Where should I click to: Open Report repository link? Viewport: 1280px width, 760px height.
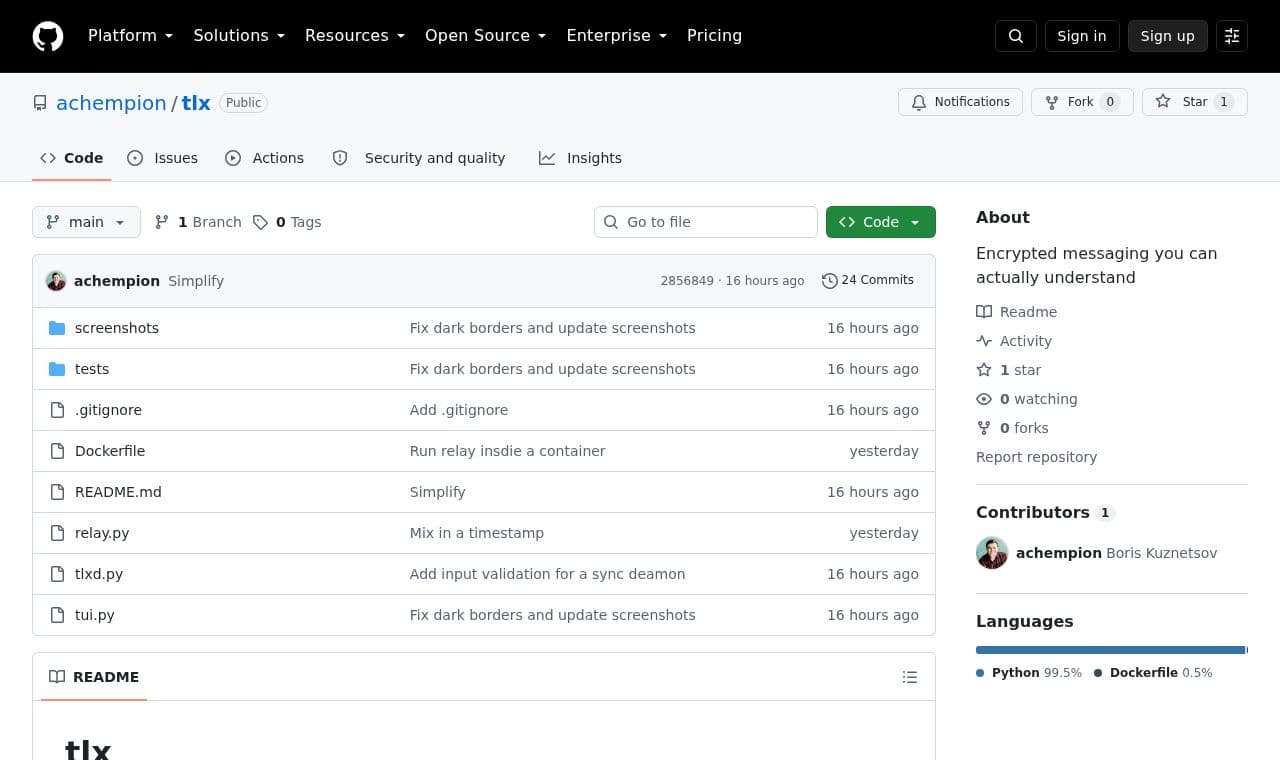tap(1036, 457)
